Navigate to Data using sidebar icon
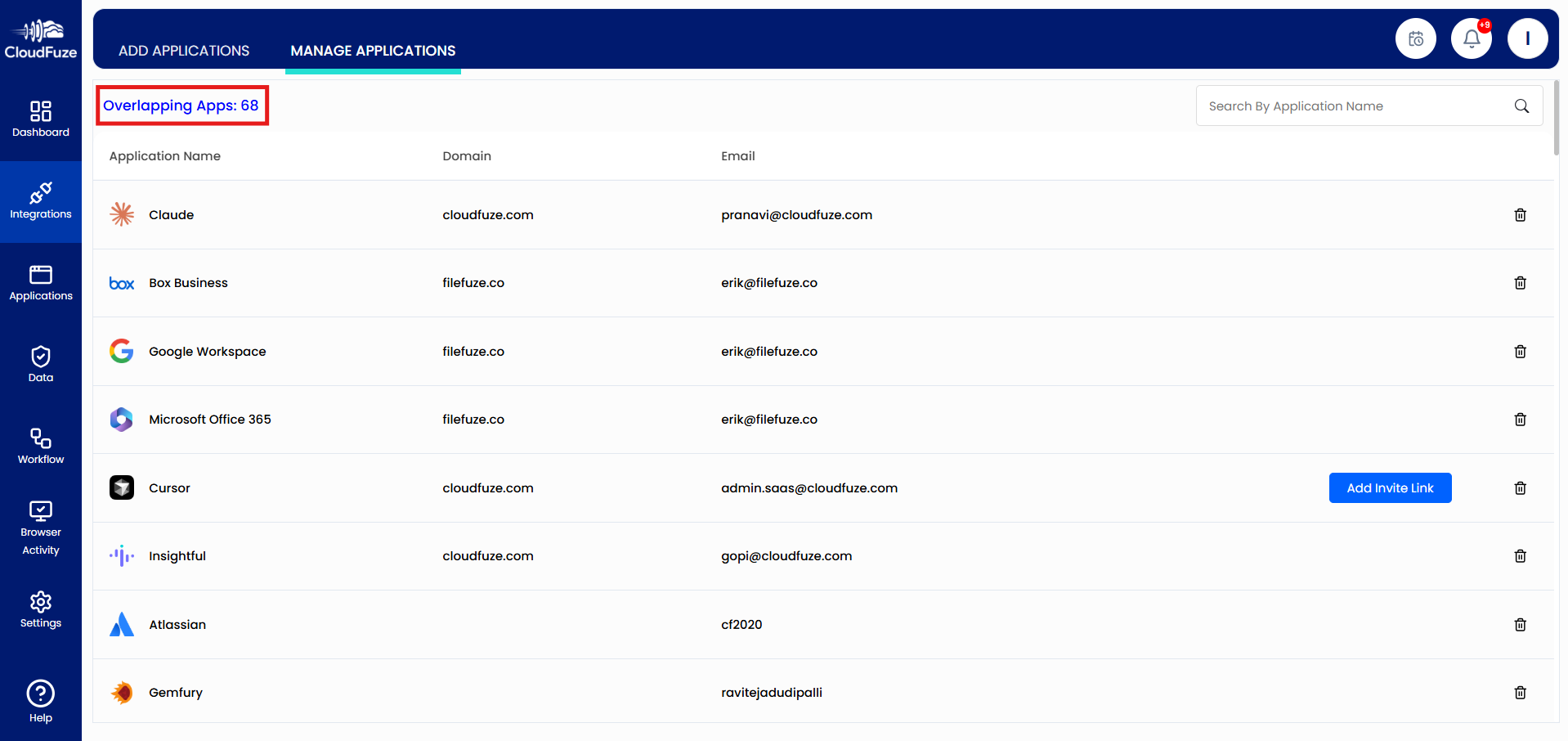This screenshot has height=741, width=1568. tap(40, 364)
